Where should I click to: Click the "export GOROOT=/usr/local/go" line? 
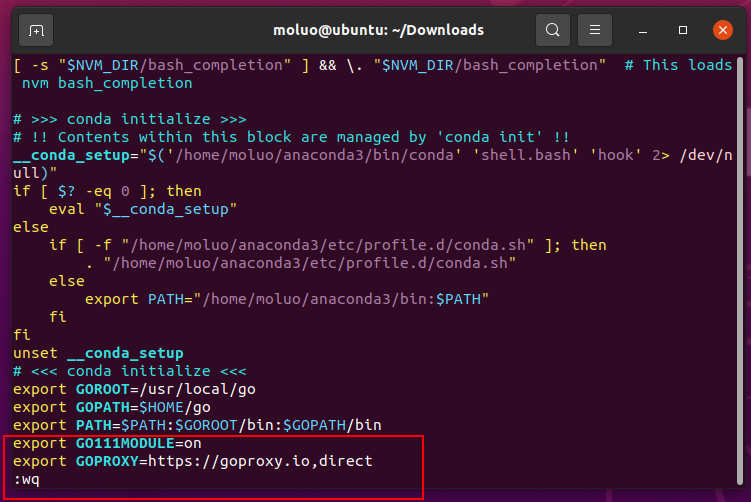135,389
